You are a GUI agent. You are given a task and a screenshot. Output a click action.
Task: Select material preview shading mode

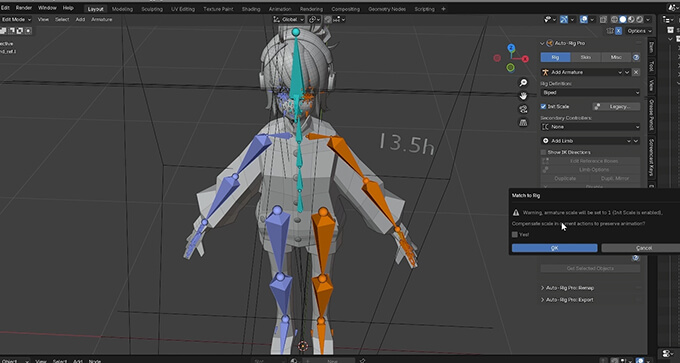pos(630,20)
